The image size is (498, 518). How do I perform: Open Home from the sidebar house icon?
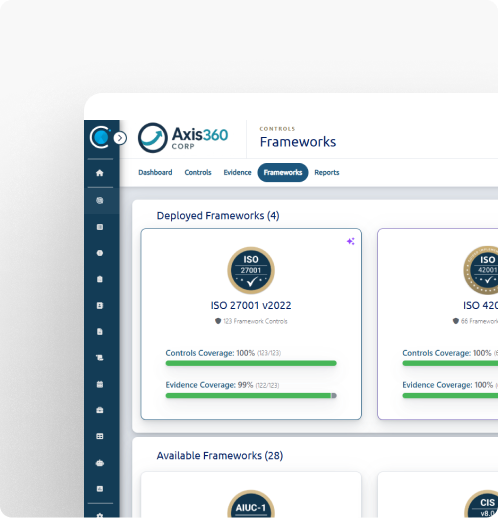point(100,173)
